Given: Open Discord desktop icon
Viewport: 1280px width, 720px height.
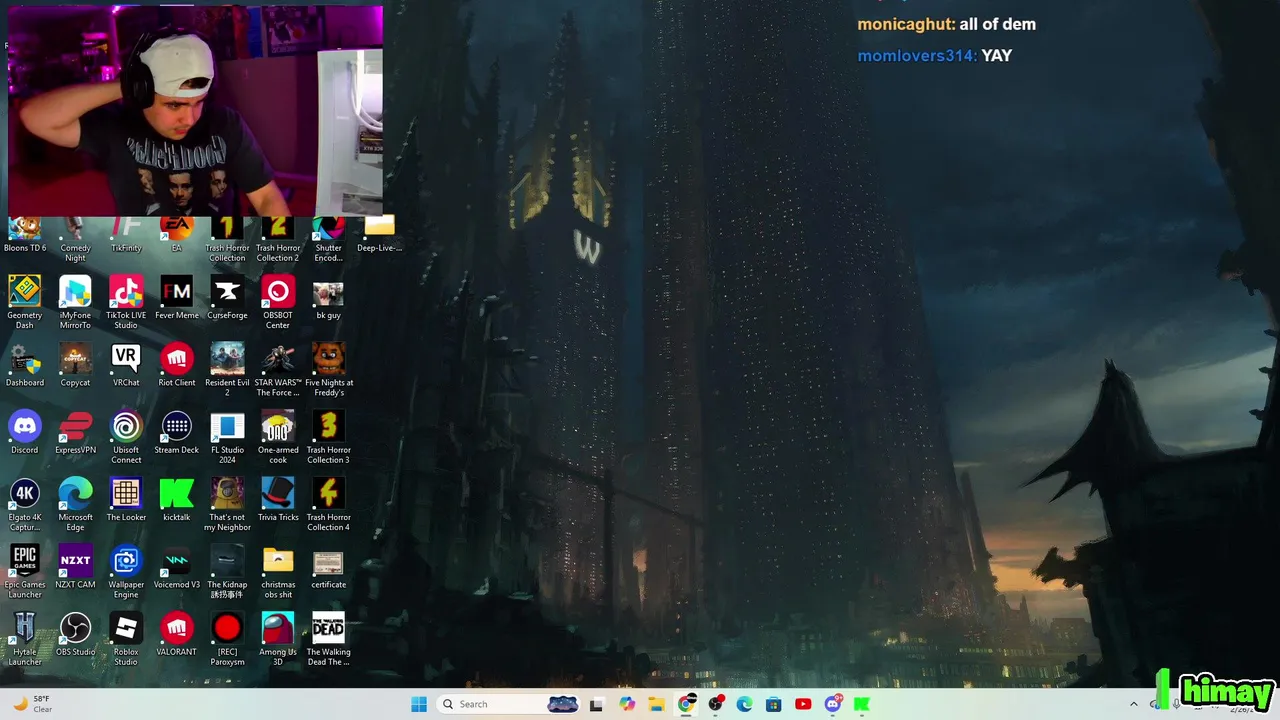Looking at the screenshot, I should pos(25,432).
